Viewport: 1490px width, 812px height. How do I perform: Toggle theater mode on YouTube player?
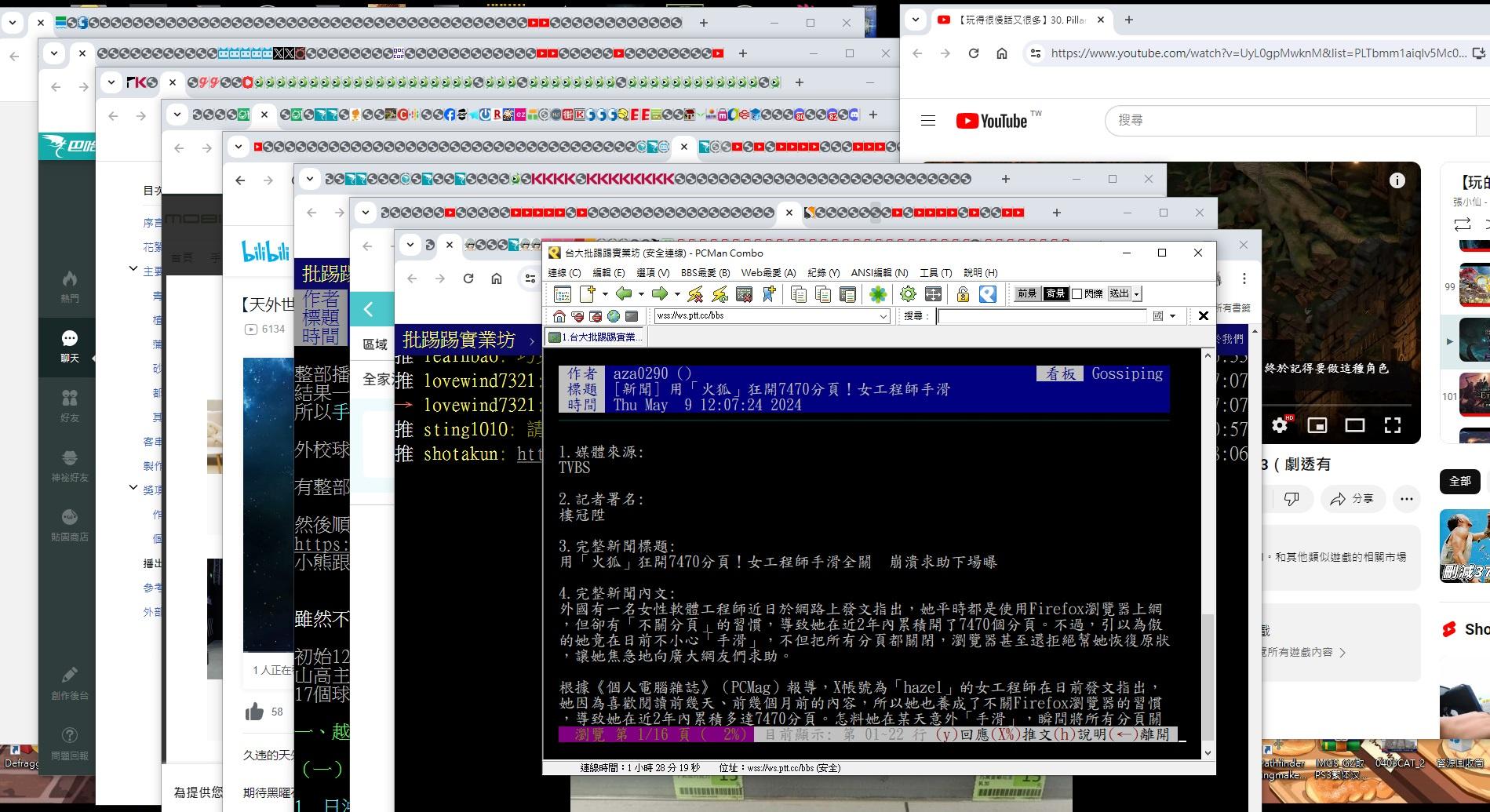[x=1355, y=425]
